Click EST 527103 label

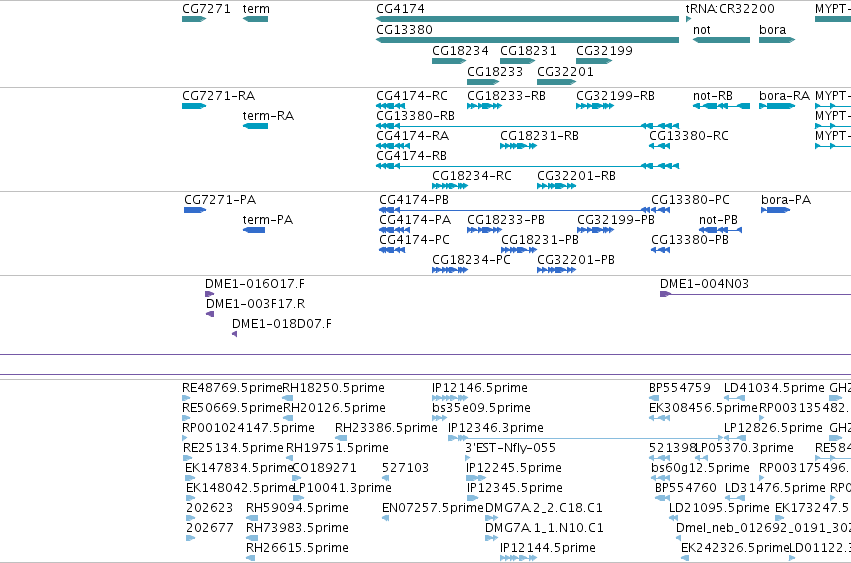[405, 469]
